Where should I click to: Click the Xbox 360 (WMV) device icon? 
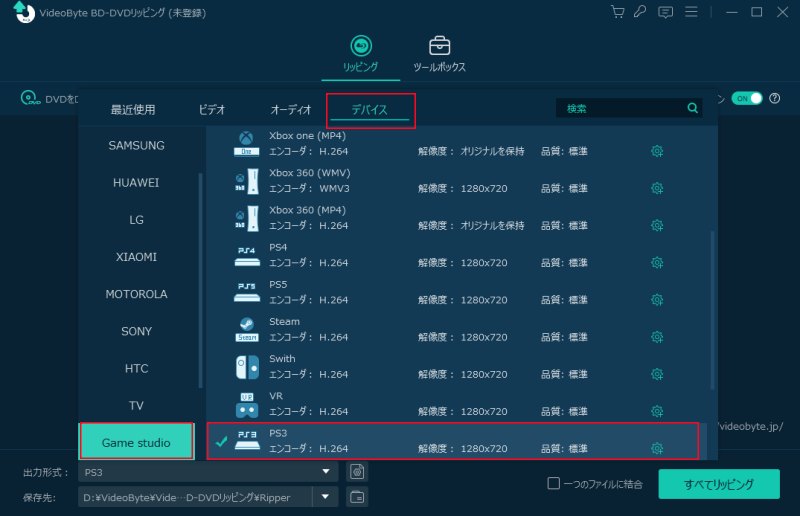point(246,181)
